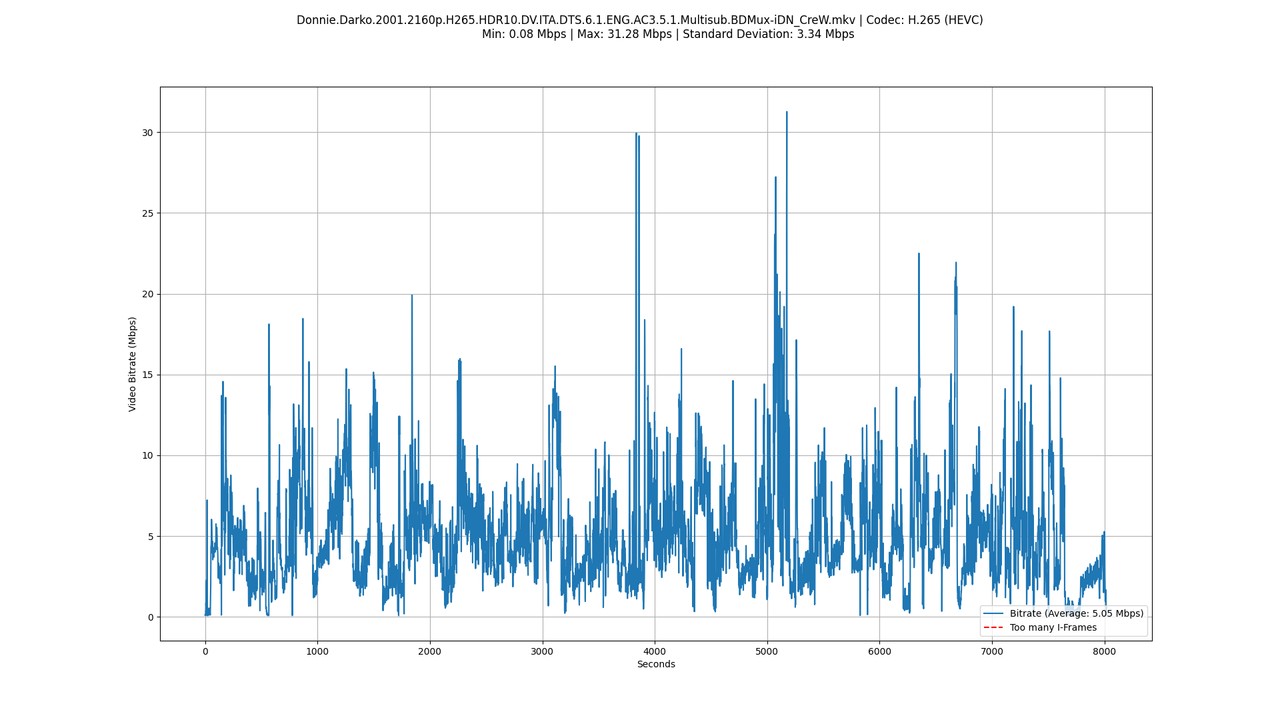This screenshot has width=1280, height=720.
Task: Click the Seconds axis tick label 1000
Action: (x=318, y=651)
